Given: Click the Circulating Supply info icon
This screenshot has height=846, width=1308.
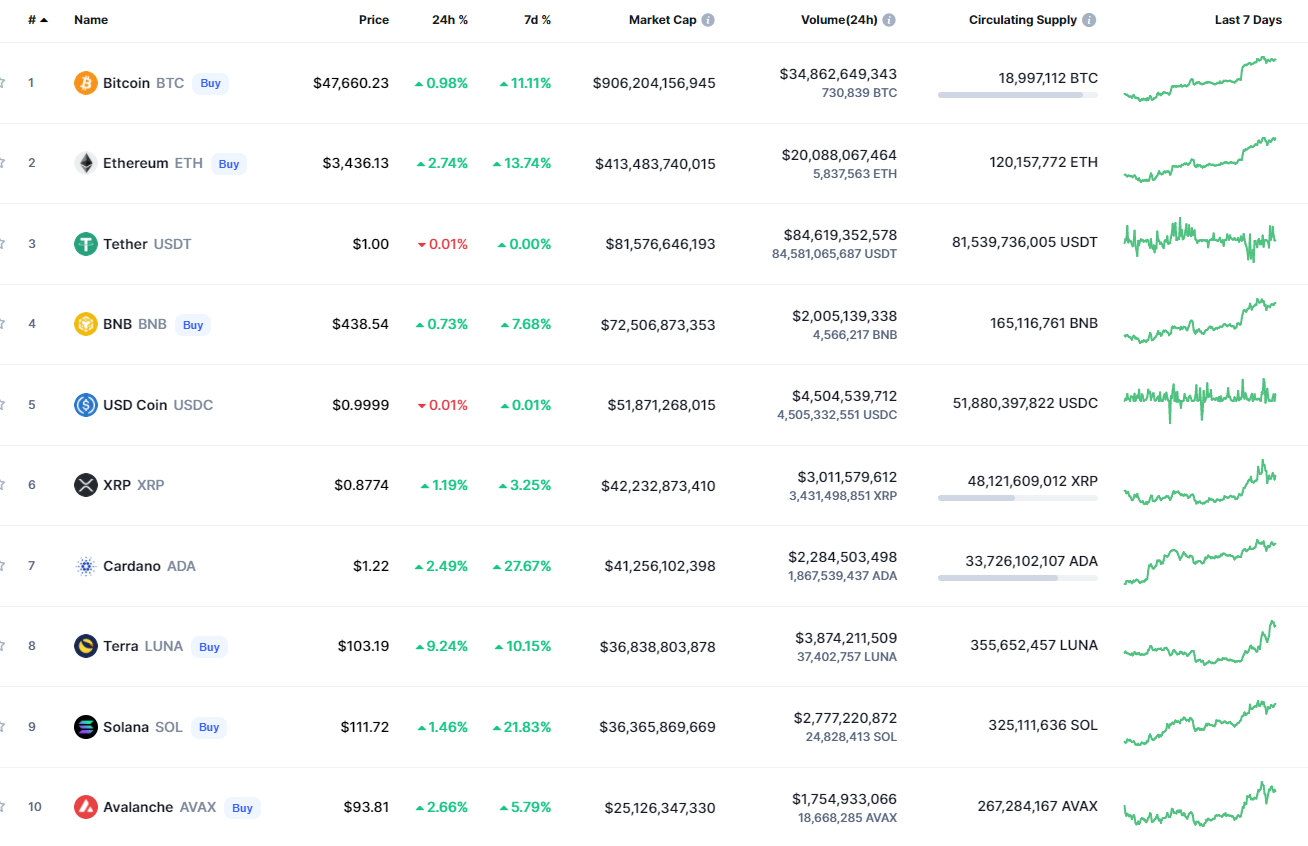Looking at the screenshot, I should pyautogui.click(x=1089, y=20).
